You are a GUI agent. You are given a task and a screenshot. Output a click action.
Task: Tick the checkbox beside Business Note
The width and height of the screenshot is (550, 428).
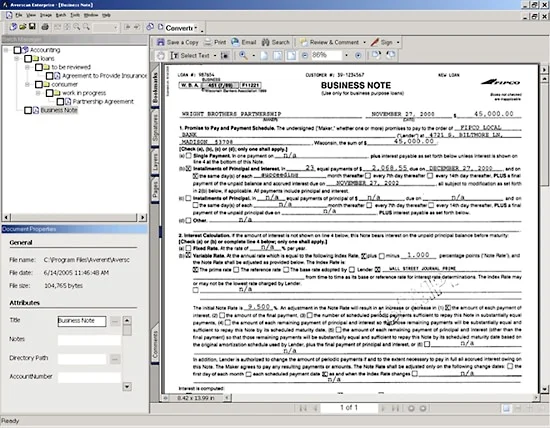(28, 110)
